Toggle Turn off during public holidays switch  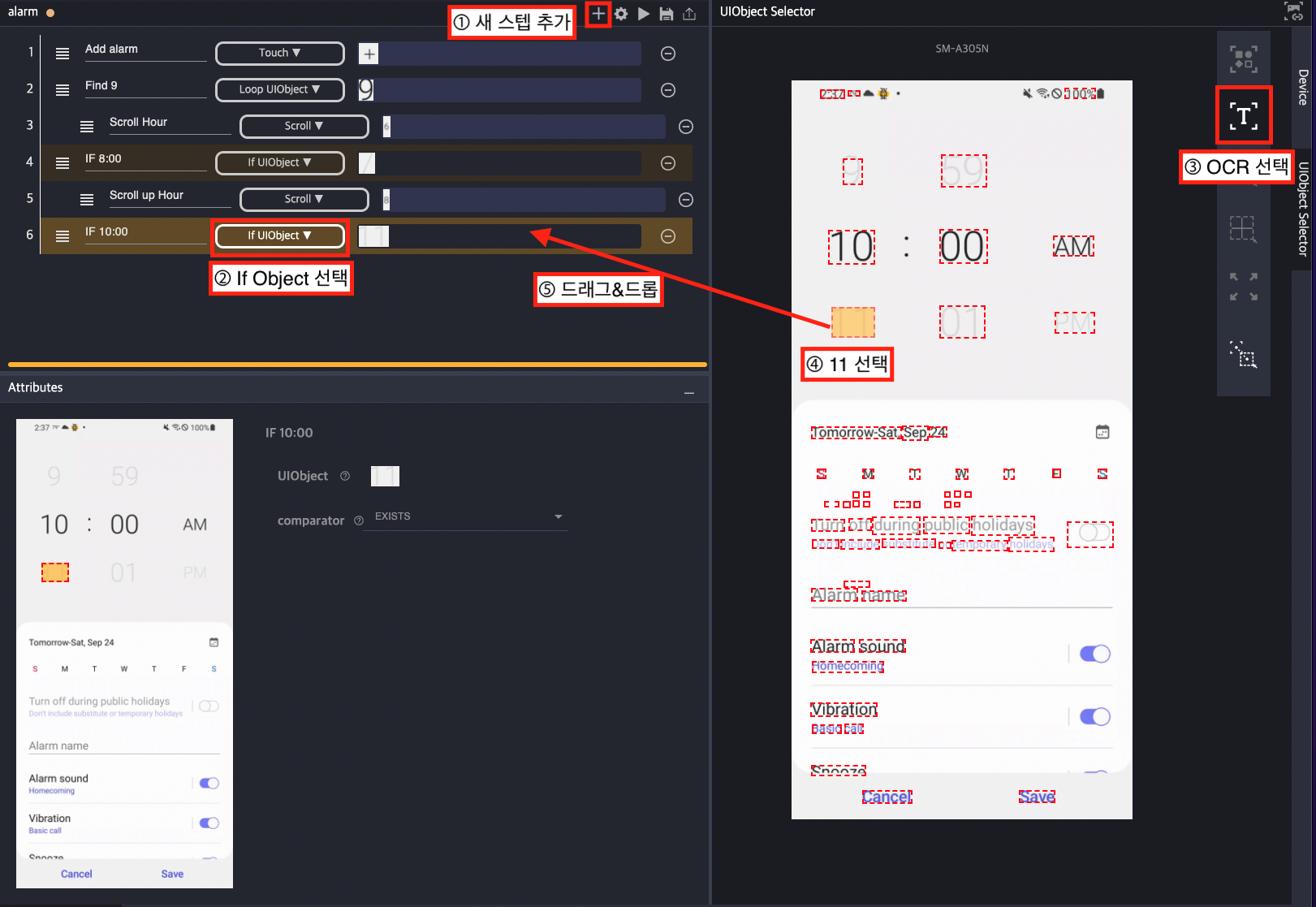1090,533
